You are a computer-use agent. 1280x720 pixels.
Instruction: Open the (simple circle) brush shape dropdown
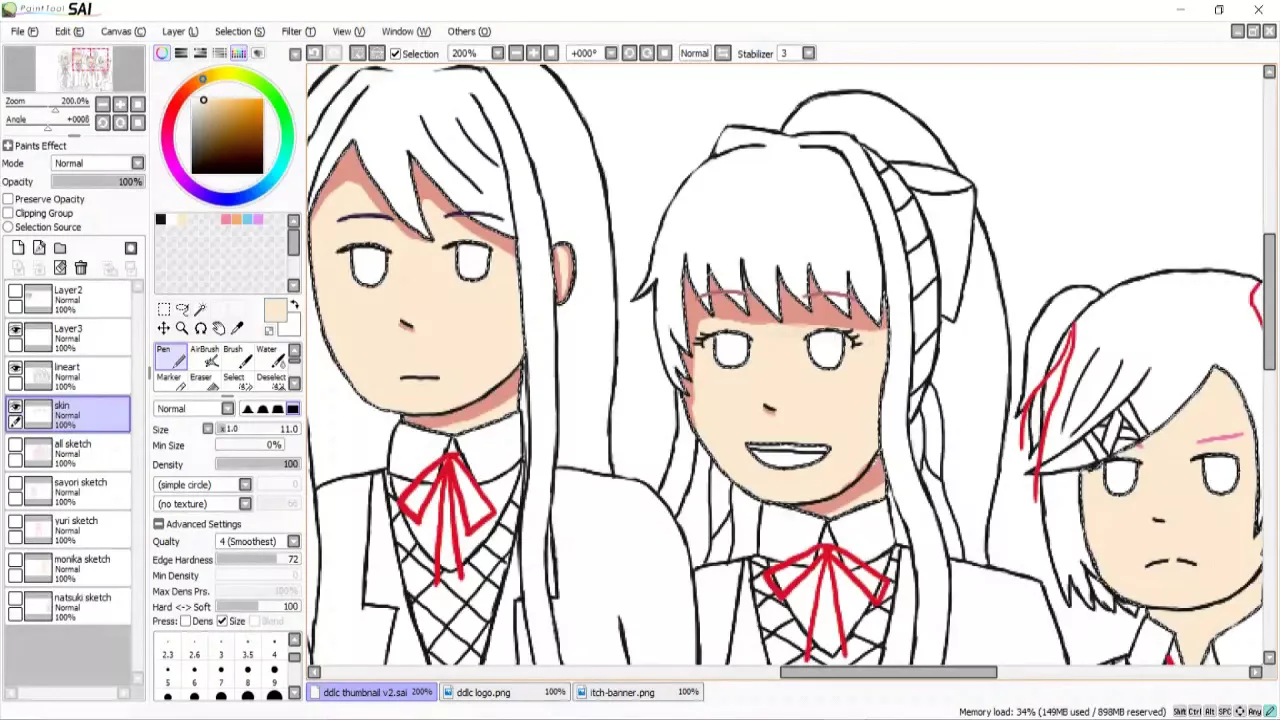click(245, 484)
